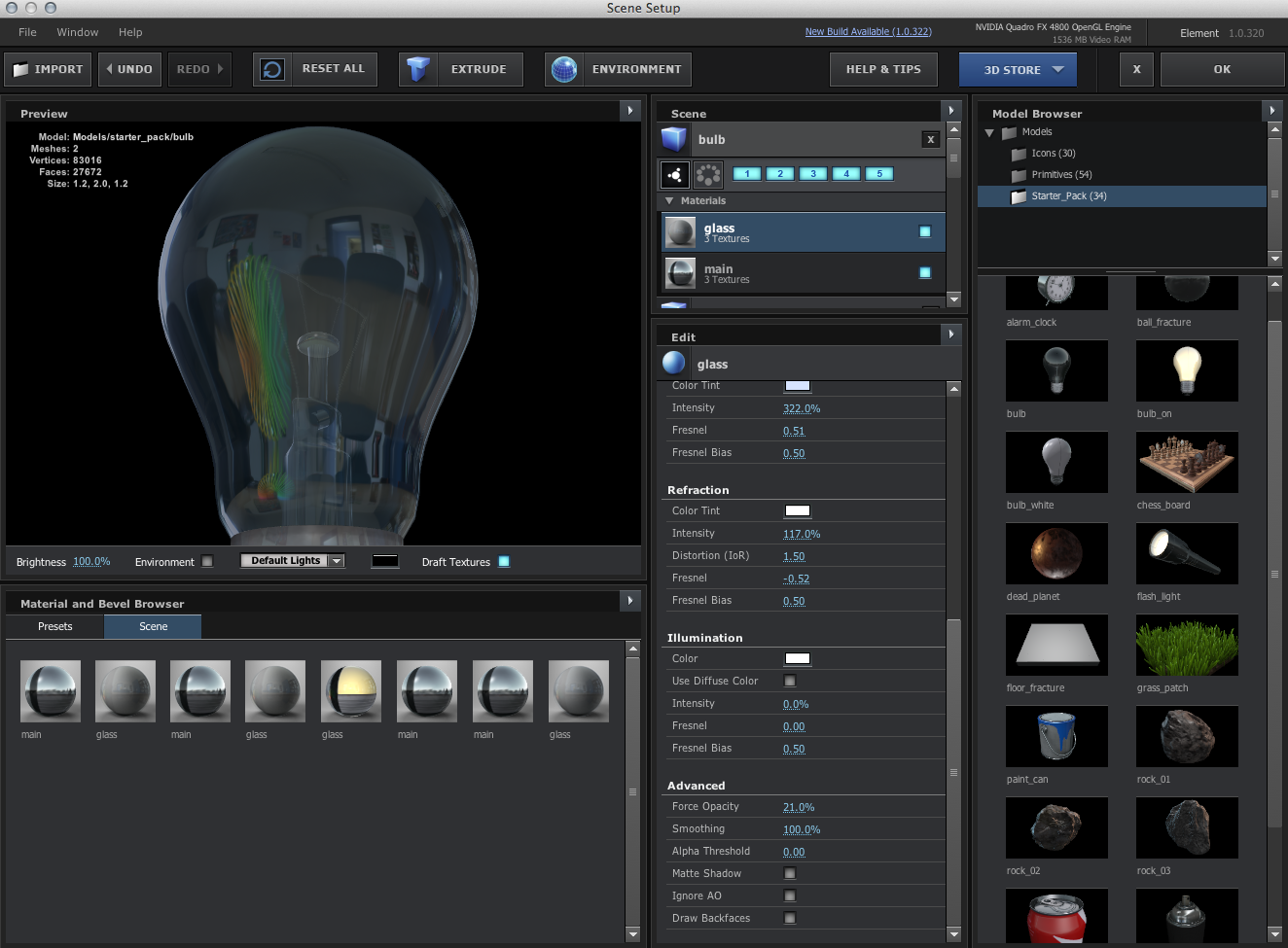The image size is (1288, 948).
Task: Collapse the Models tree root triangle
Action: (x=989, y=132)
